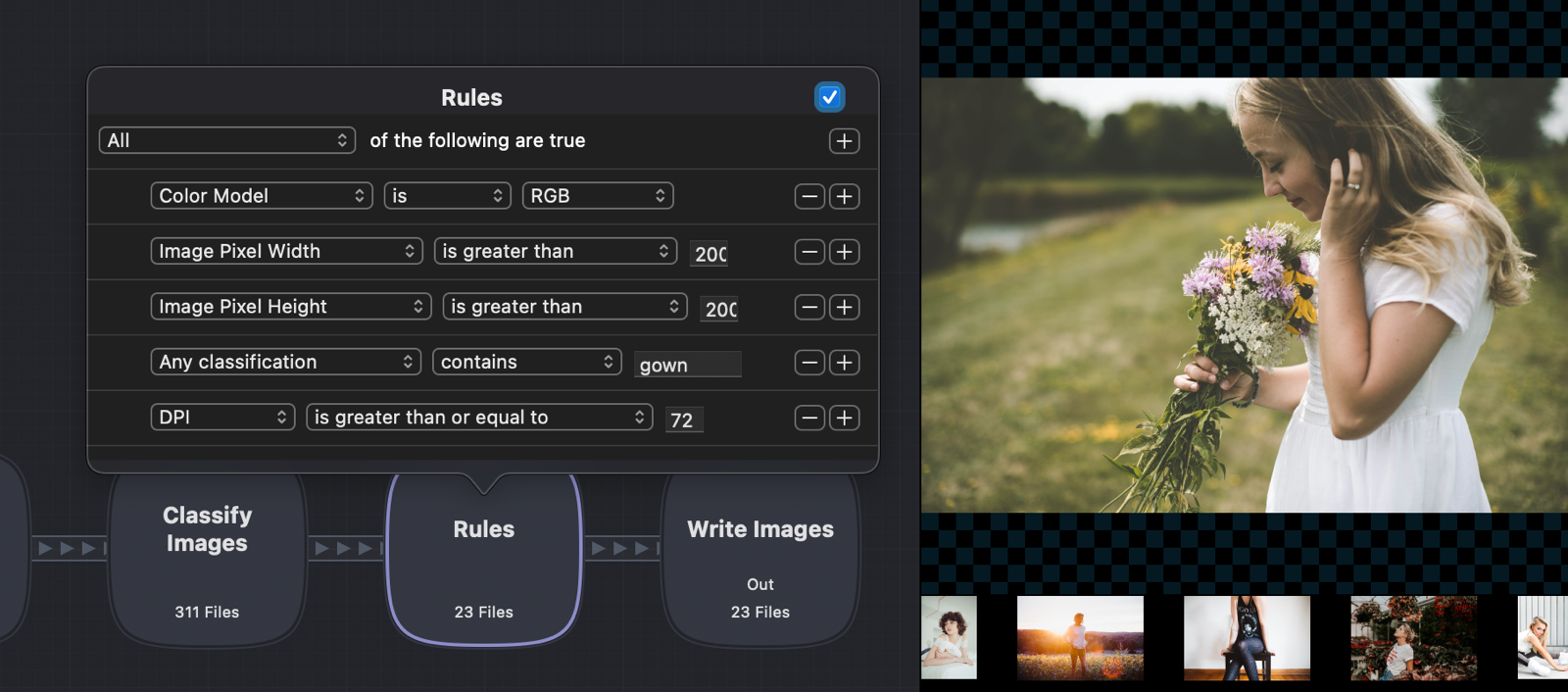This screenshot has width=1568, height=692.
Task: Open the 'contains' operator dropdown
Action: [x=527, y=362]
